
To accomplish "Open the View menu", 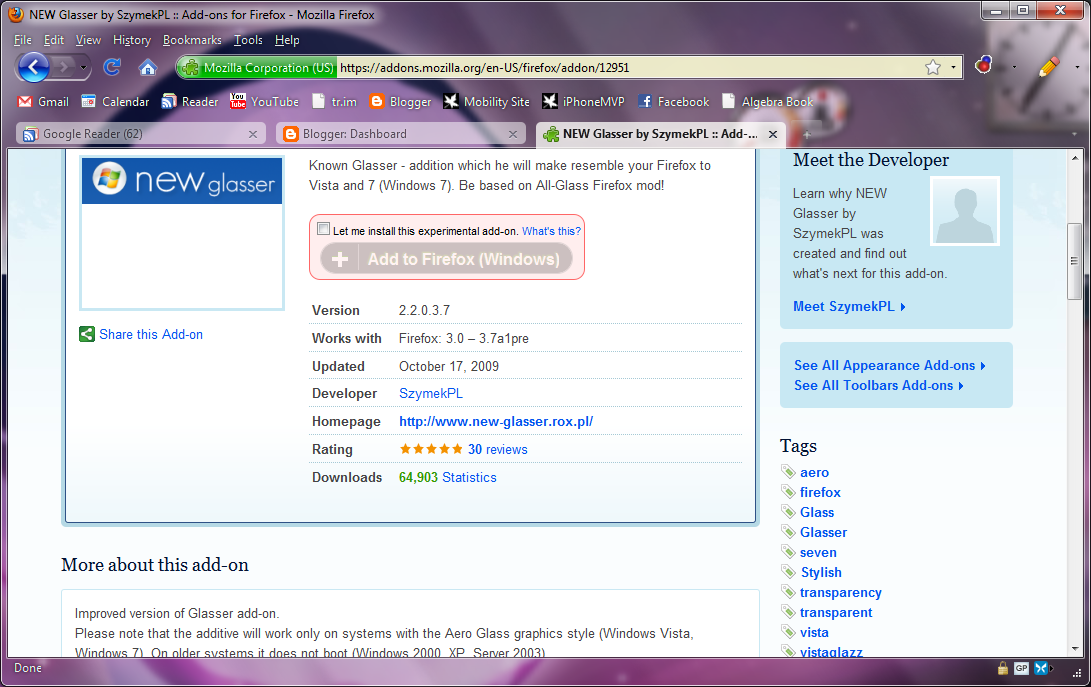I will [88, 40].
